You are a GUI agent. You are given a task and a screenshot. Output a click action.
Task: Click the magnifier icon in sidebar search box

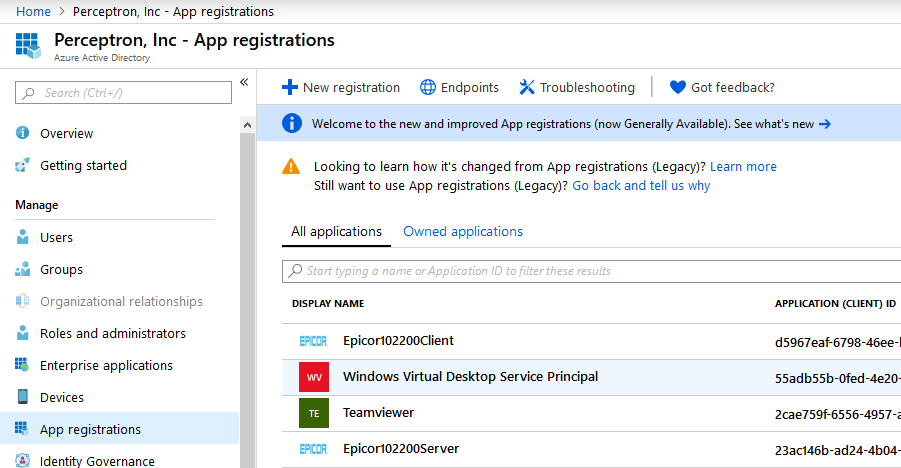[28, 93]
